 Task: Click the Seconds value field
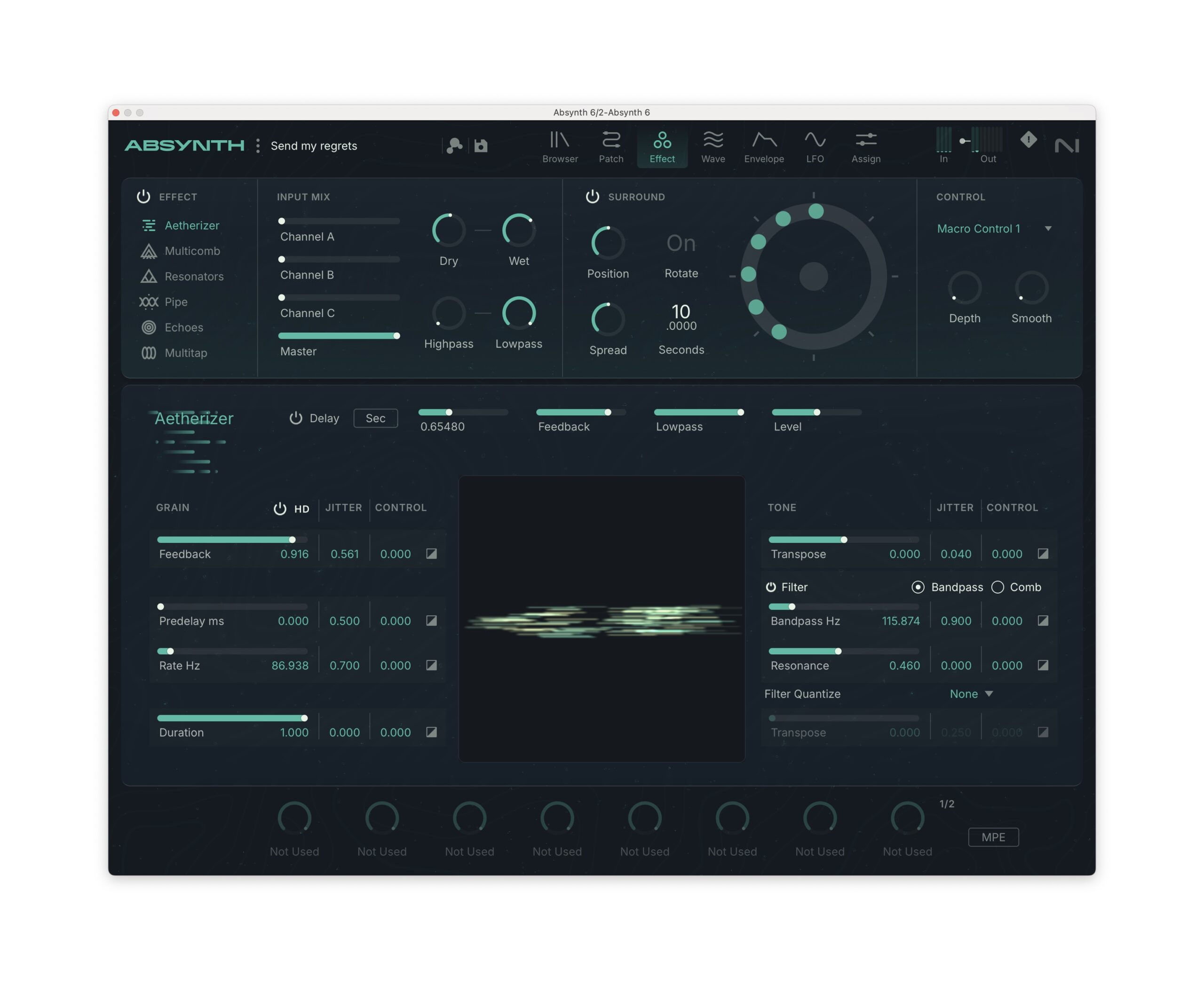tap(681, 317)
